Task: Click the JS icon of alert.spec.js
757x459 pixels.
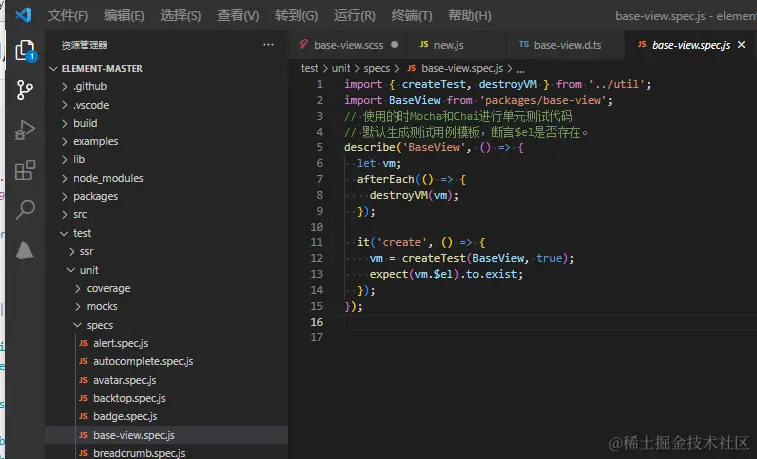Action: [84, 343]
